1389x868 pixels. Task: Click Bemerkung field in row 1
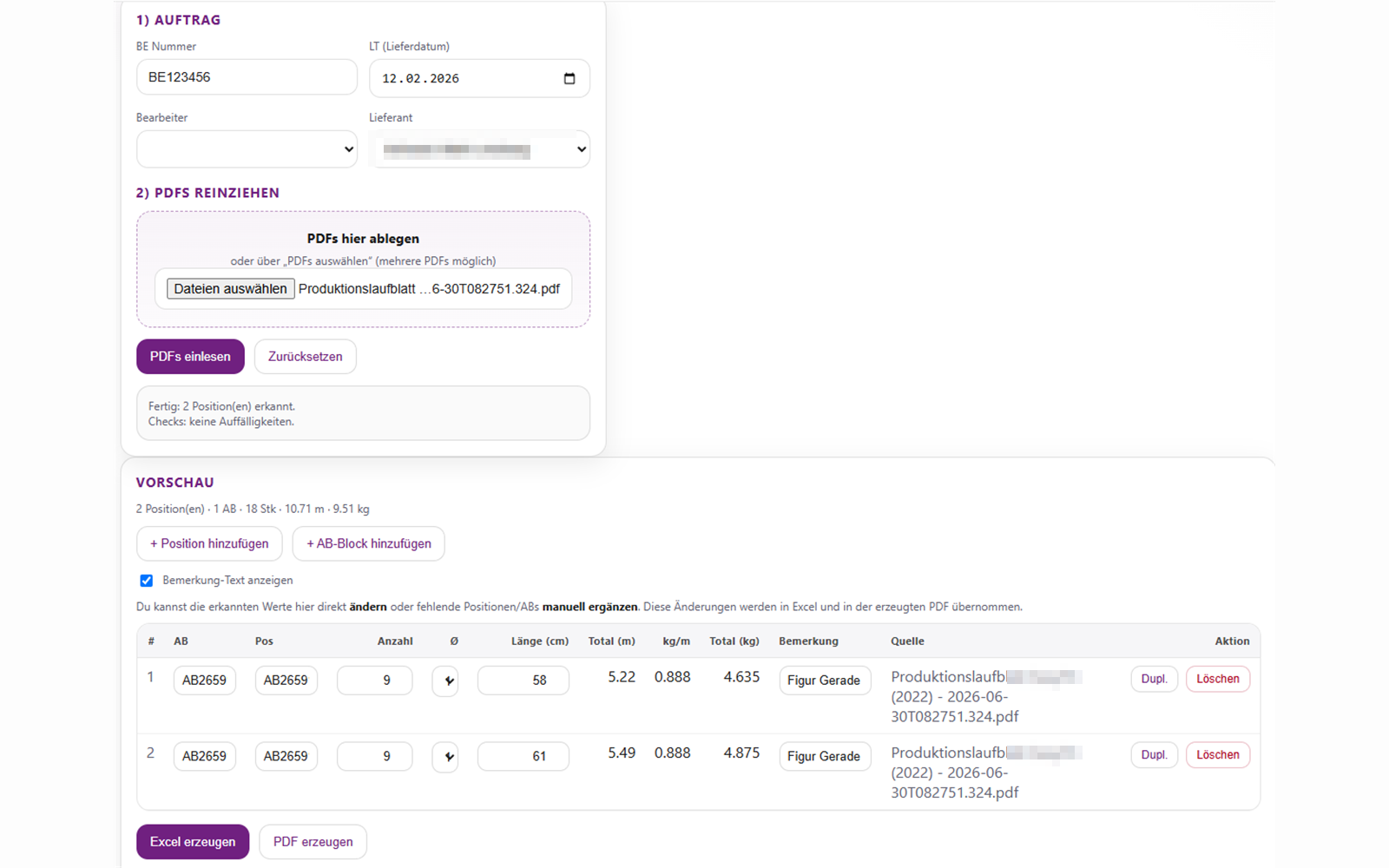point(824,681)
